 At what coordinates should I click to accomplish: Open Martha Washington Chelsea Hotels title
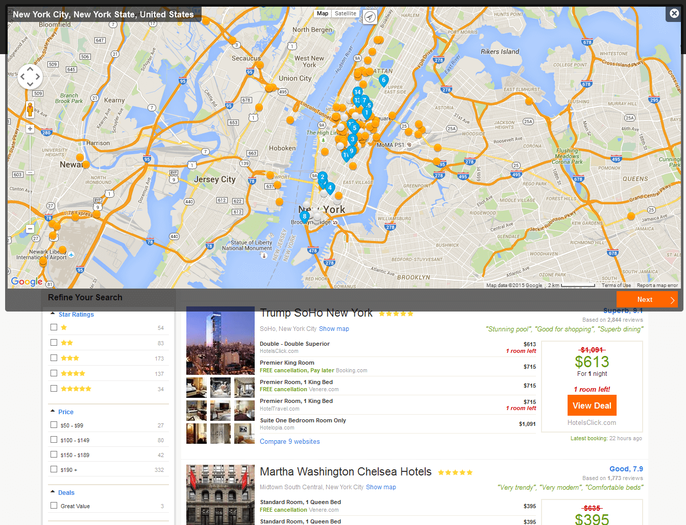[x=346, y=472]
